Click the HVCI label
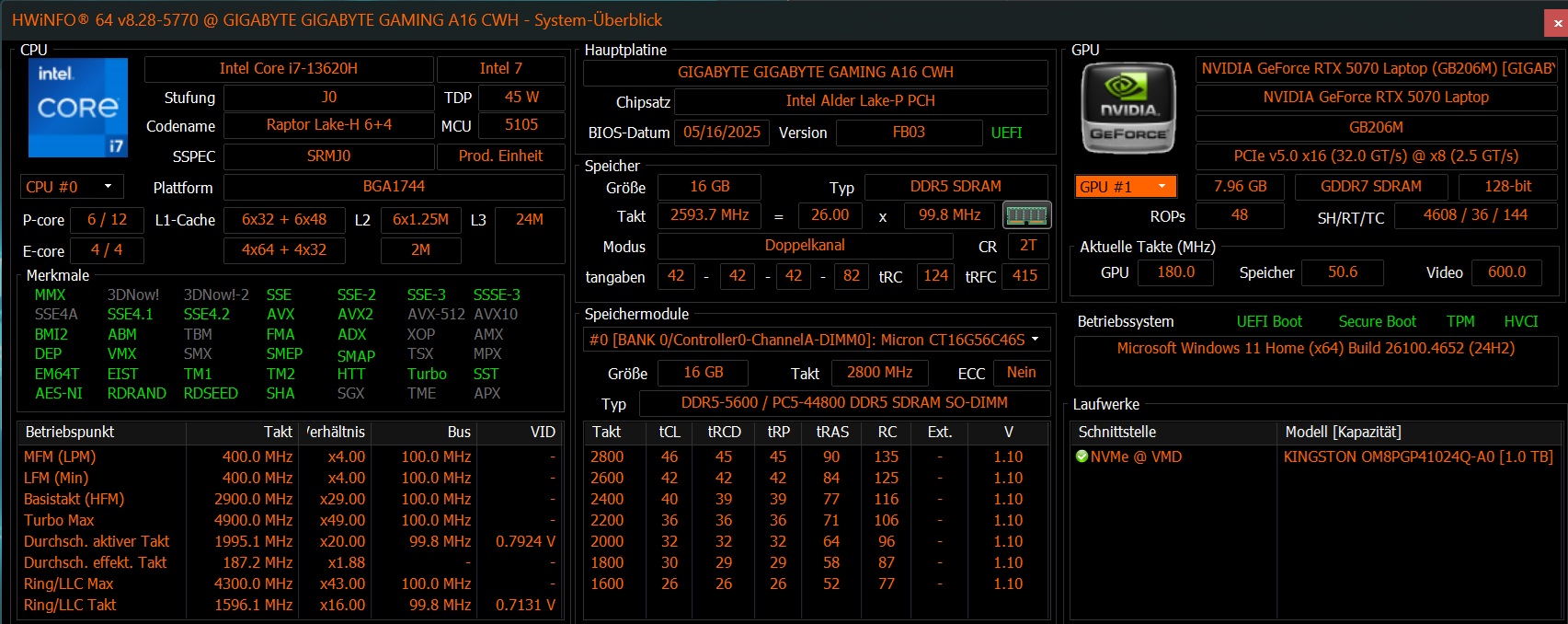The width and height of the screenshot is (1568, 624). [1521, 322]
